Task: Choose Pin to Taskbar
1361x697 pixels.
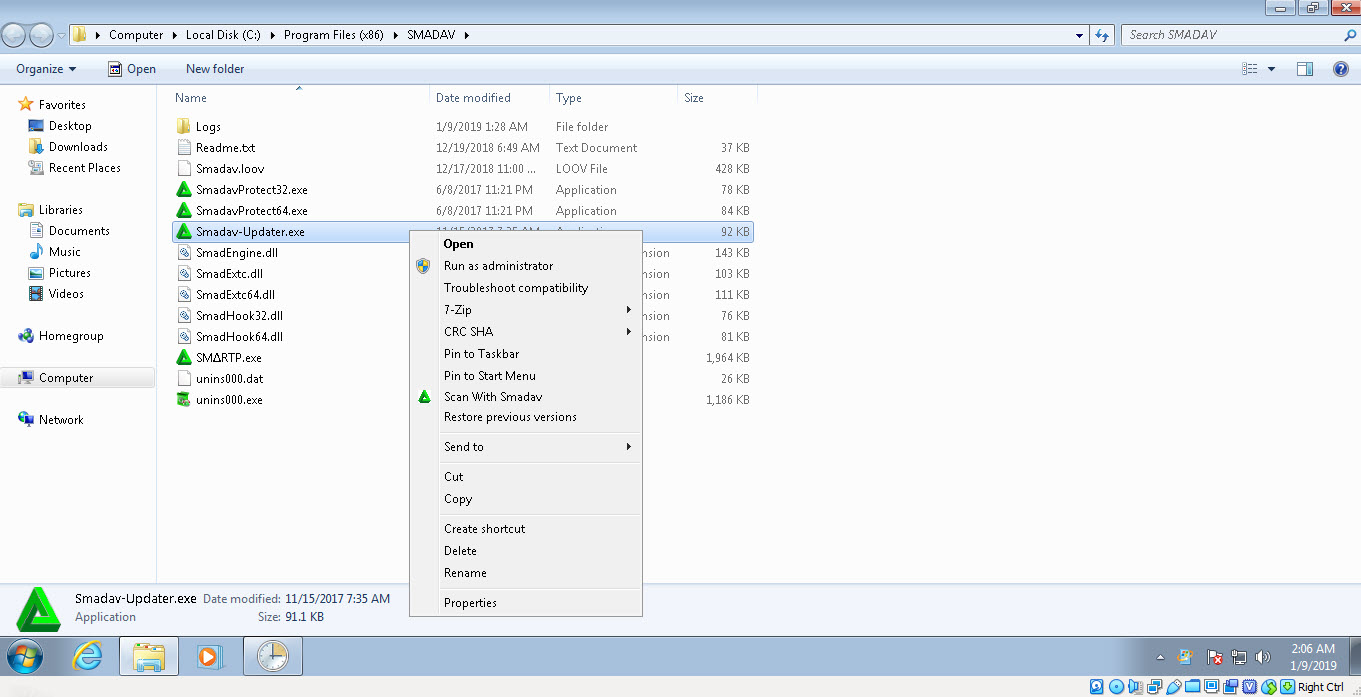Action: pyautogui.click(x=526, y=354)
